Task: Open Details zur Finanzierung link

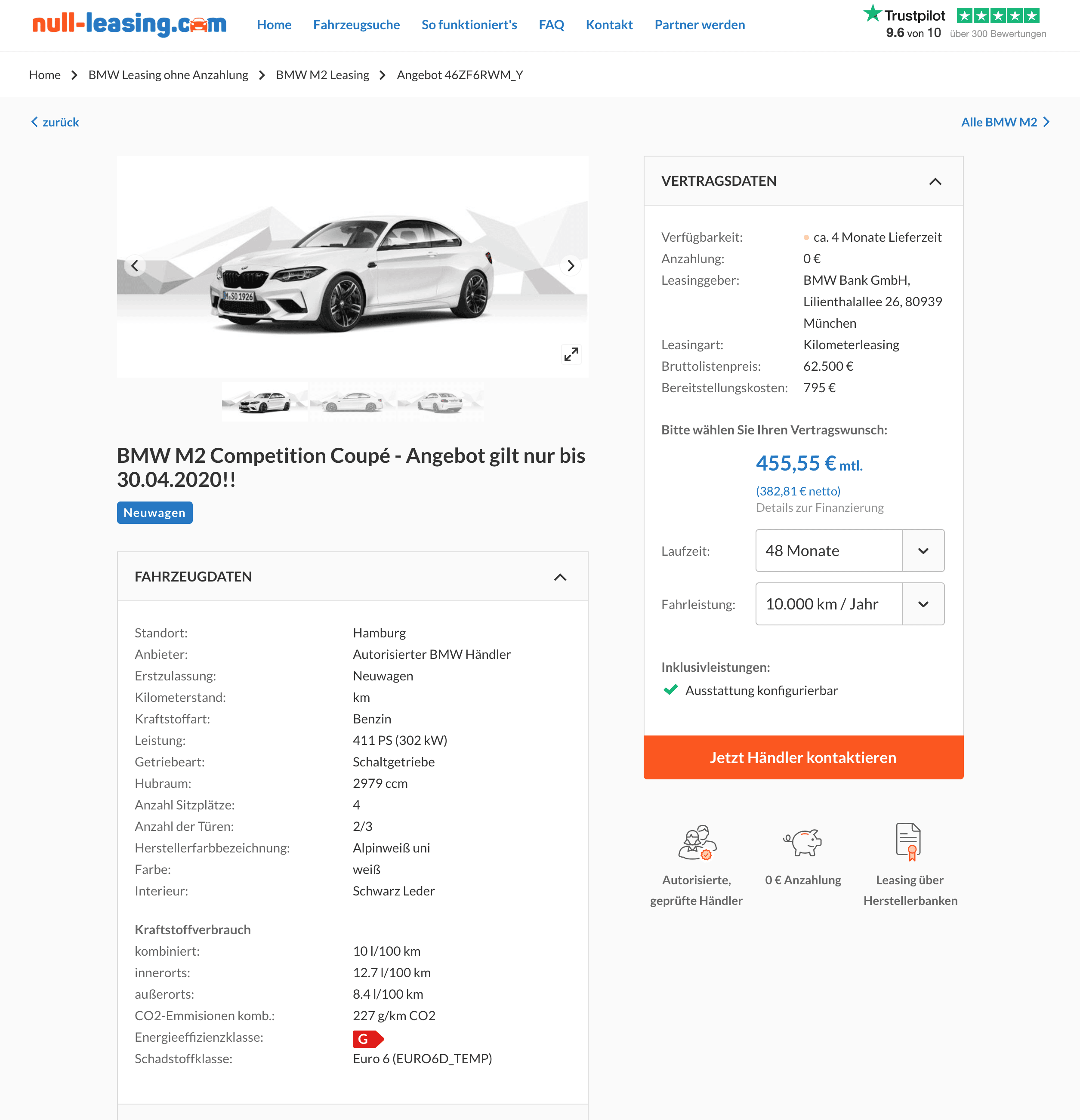Action: (x=819, y=508)
